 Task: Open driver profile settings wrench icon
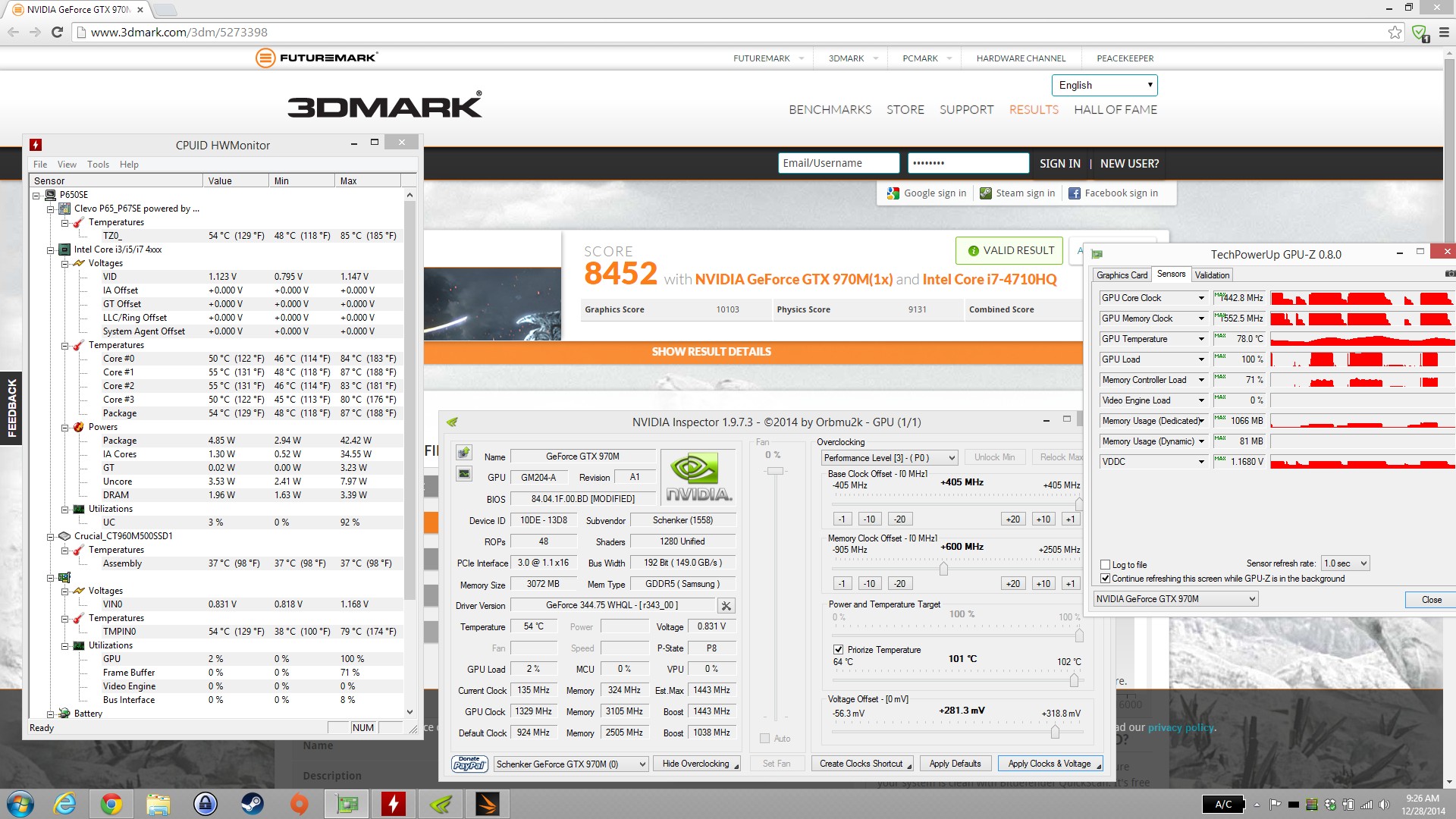tap(726, 605)
